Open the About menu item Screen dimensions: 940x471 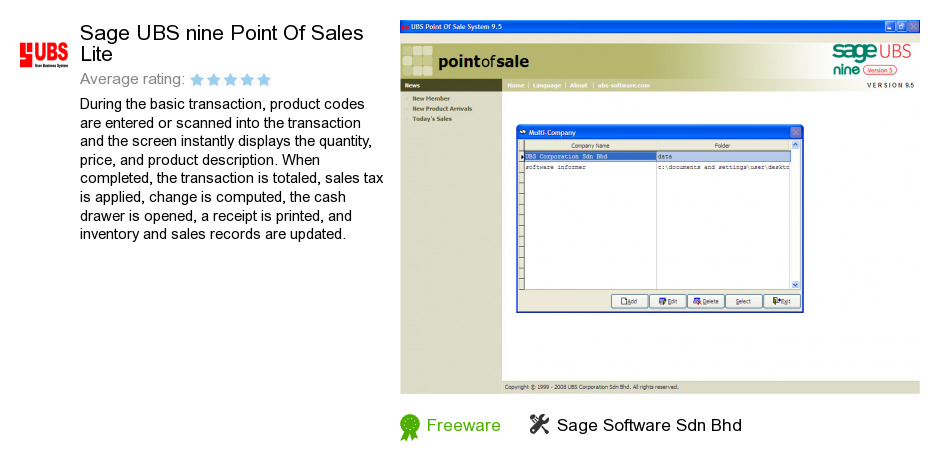tap(579, 86)
